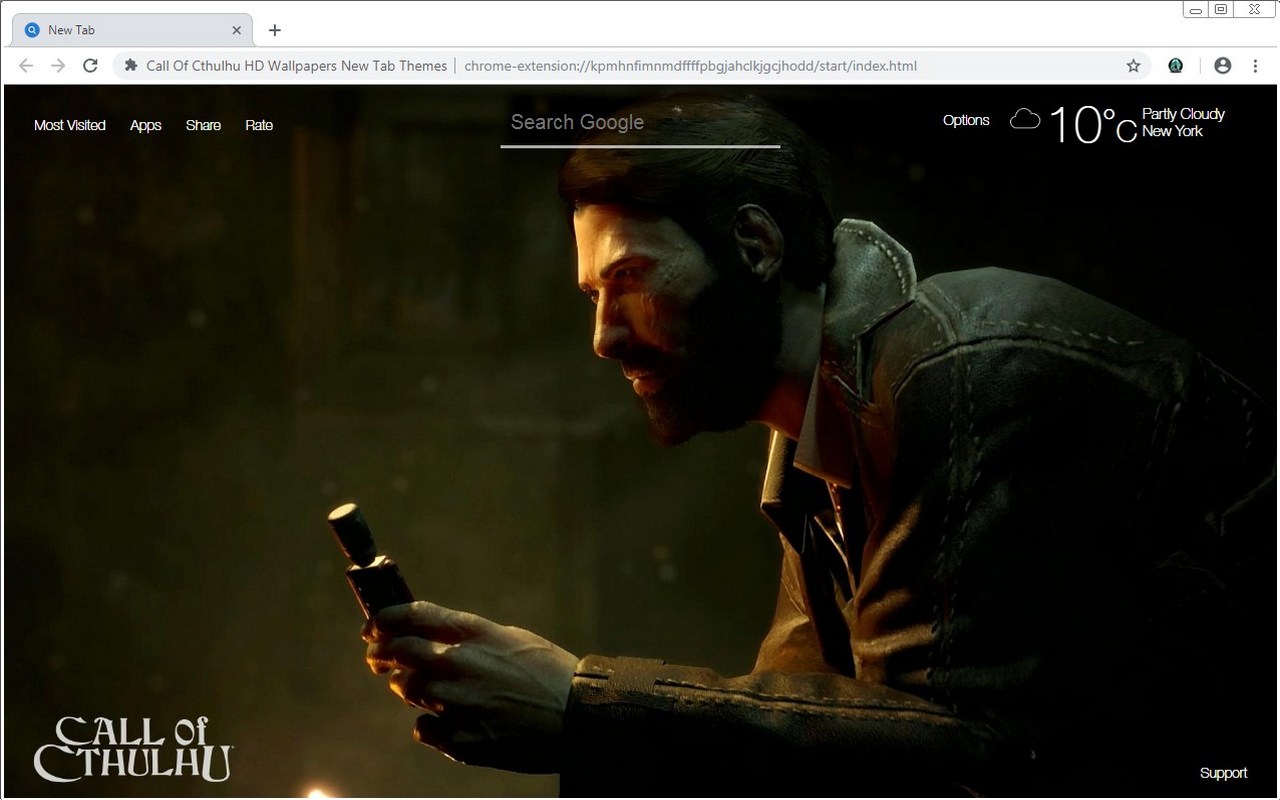Select the New Tab browser tab
Image resolution: width=1280 pixels, height=800 pixels.
tap(132, 30)
